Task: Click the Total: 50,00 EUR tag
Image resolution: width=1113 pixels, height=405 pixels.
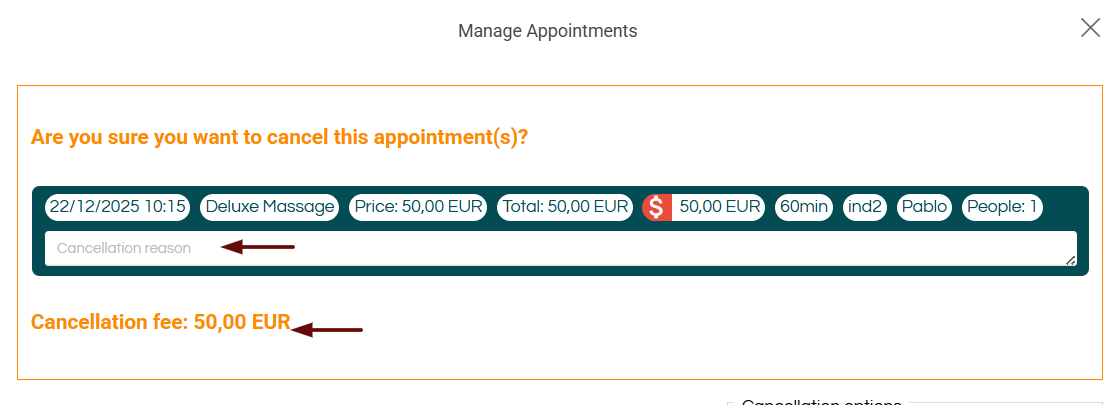Action: (x=566, y=207)
